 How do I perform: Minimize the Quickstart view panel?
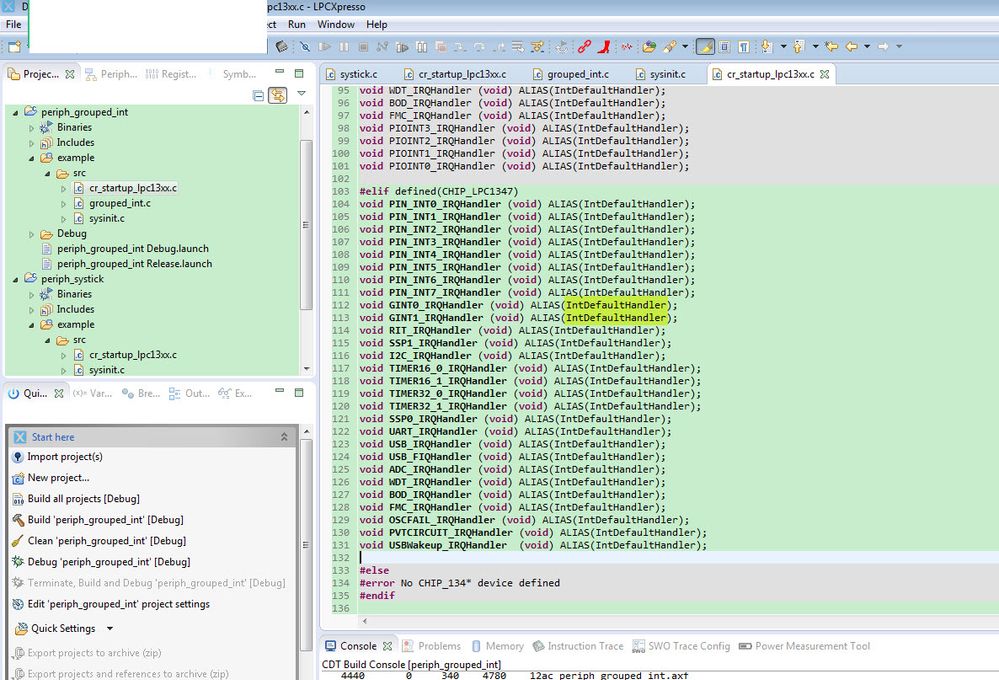click(280, 391)
